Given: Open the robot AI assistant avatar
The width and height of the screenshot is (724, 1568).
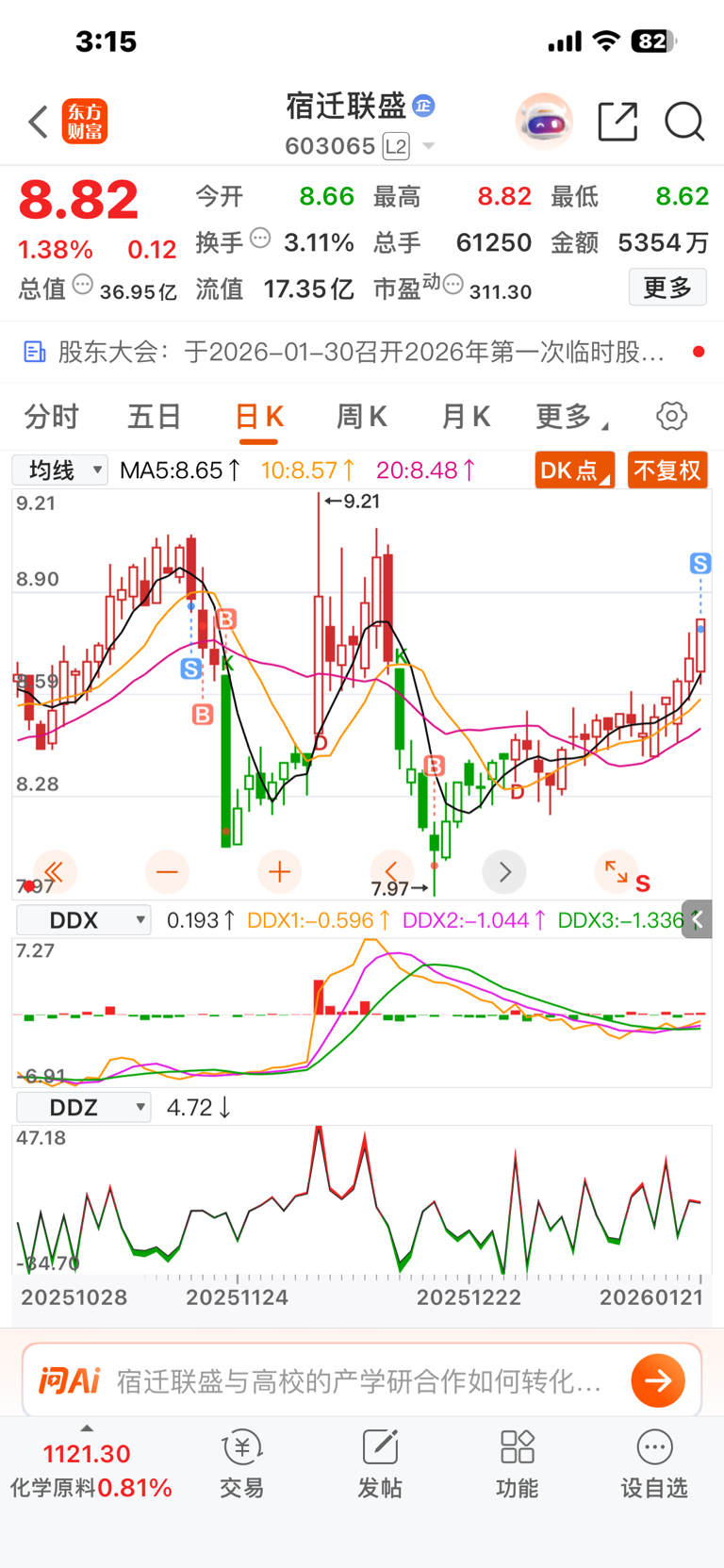Looking at the screenshot, I should tap(544, 122).
